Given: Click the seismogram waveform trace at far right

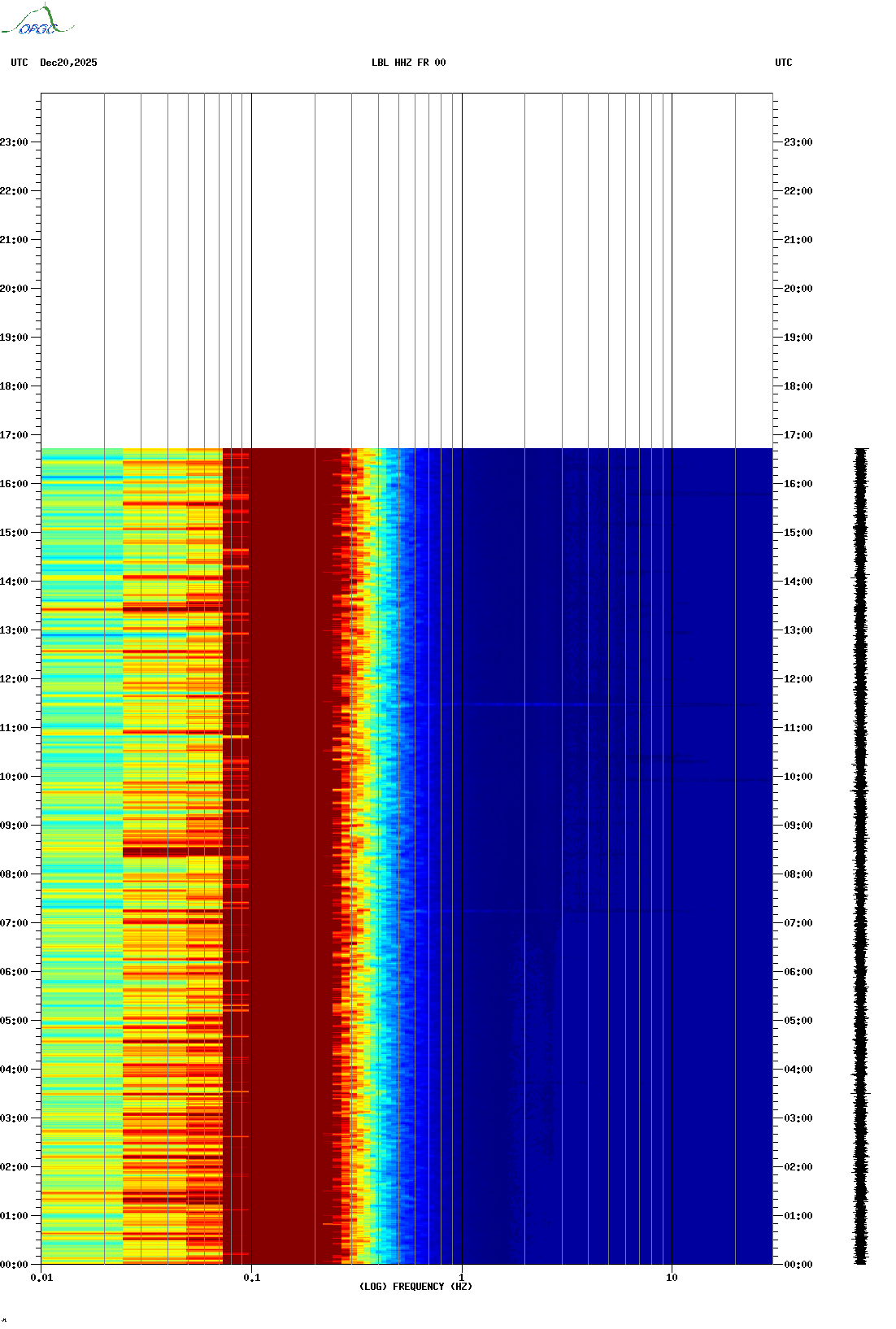Looking at the screenshot, I should [860, 854].
